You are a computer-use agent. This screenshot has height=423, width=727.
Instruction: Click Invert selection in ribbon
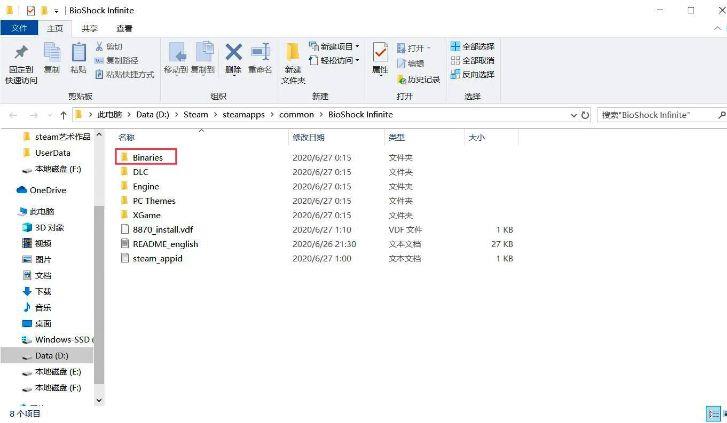pyautogui.click(x=472, y=74)
